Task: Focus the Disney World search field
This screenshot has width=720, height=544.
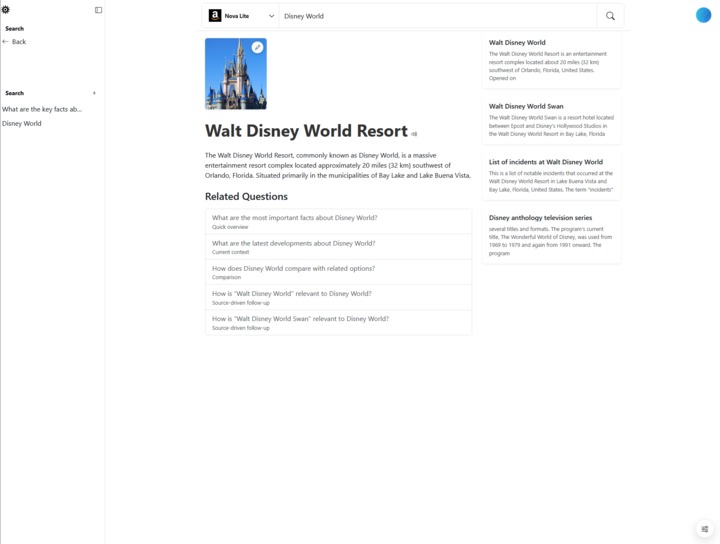Action: (x=438, y=16)
